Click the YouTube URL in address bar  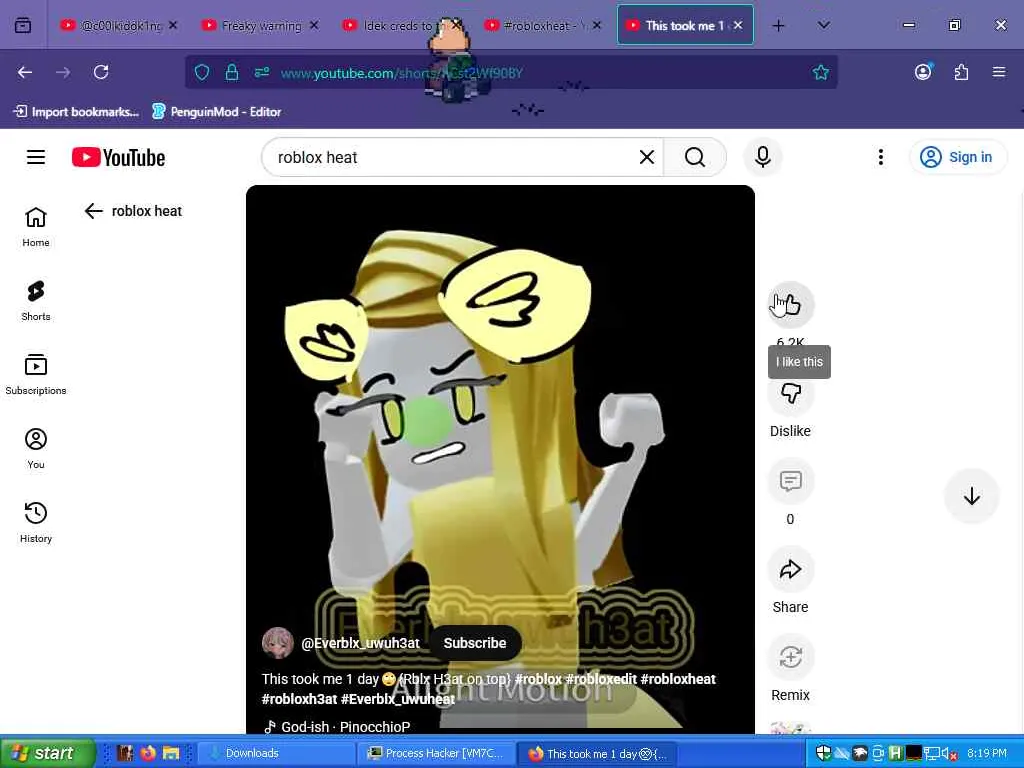tap(402, 73)
